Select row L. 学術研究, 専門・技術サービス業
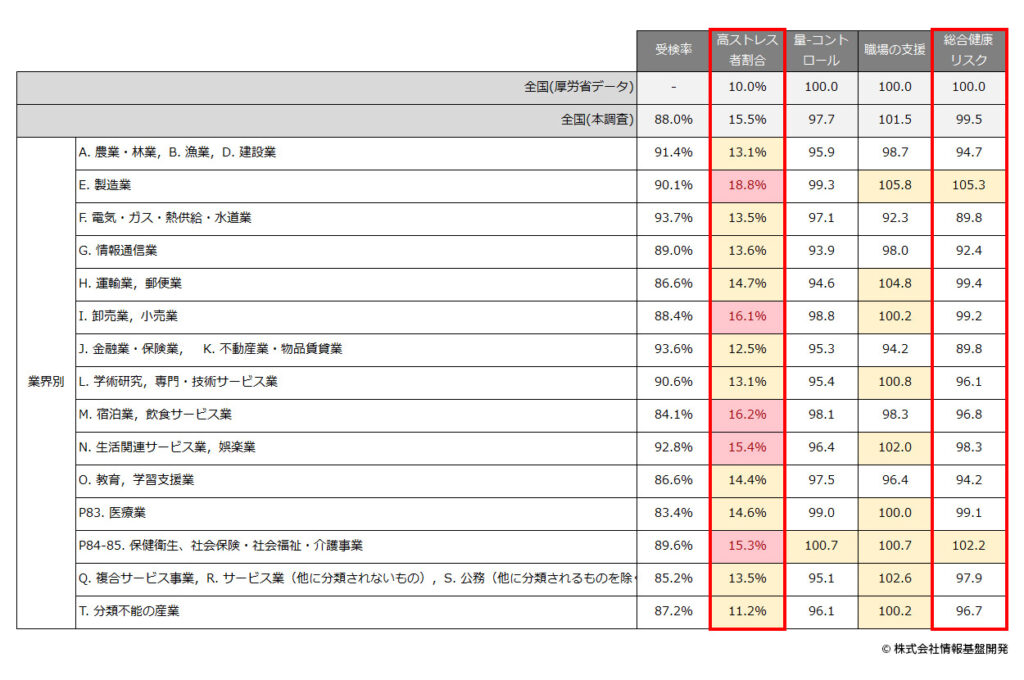The height and width of the screenshot is (680, 1024). [356, 382]
